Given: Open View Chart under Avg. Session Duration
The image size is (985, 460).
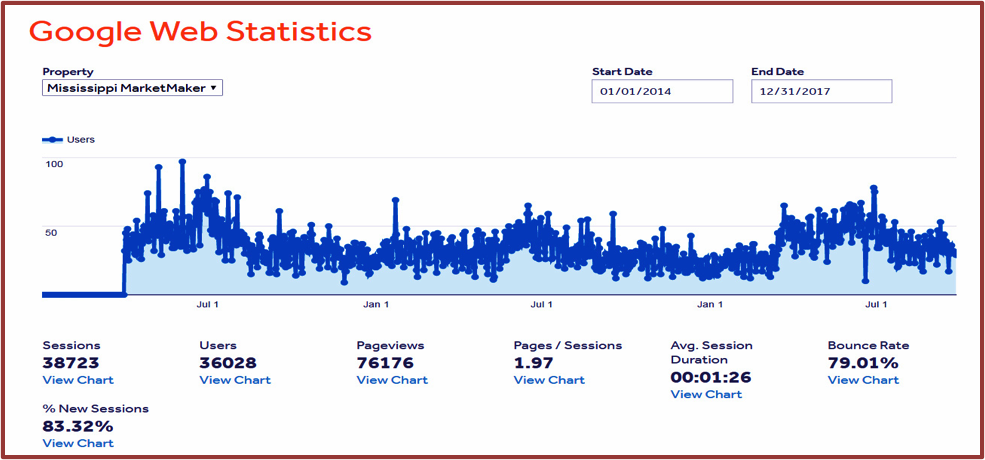Looking at the screenshot, I should click(706, 395).
